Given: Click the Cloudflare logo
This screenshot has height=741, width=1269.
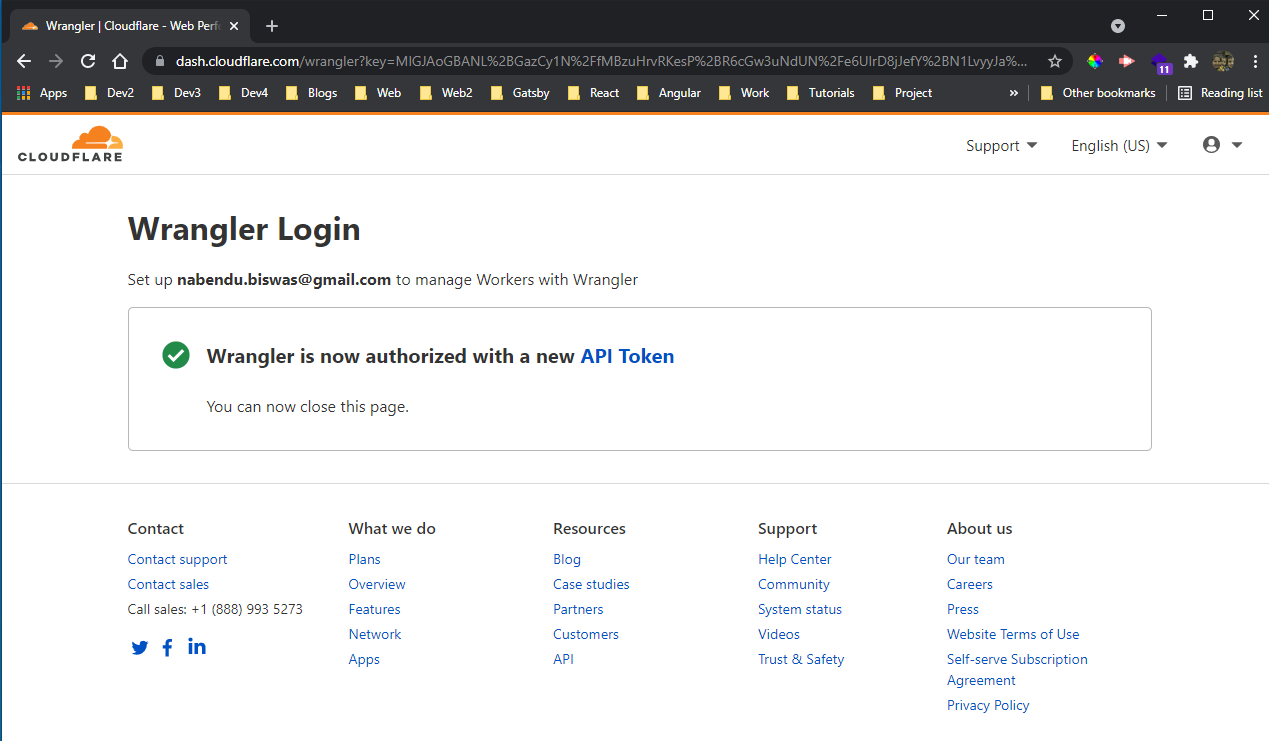Looking at the screenshot, I should tap(70, 144).
